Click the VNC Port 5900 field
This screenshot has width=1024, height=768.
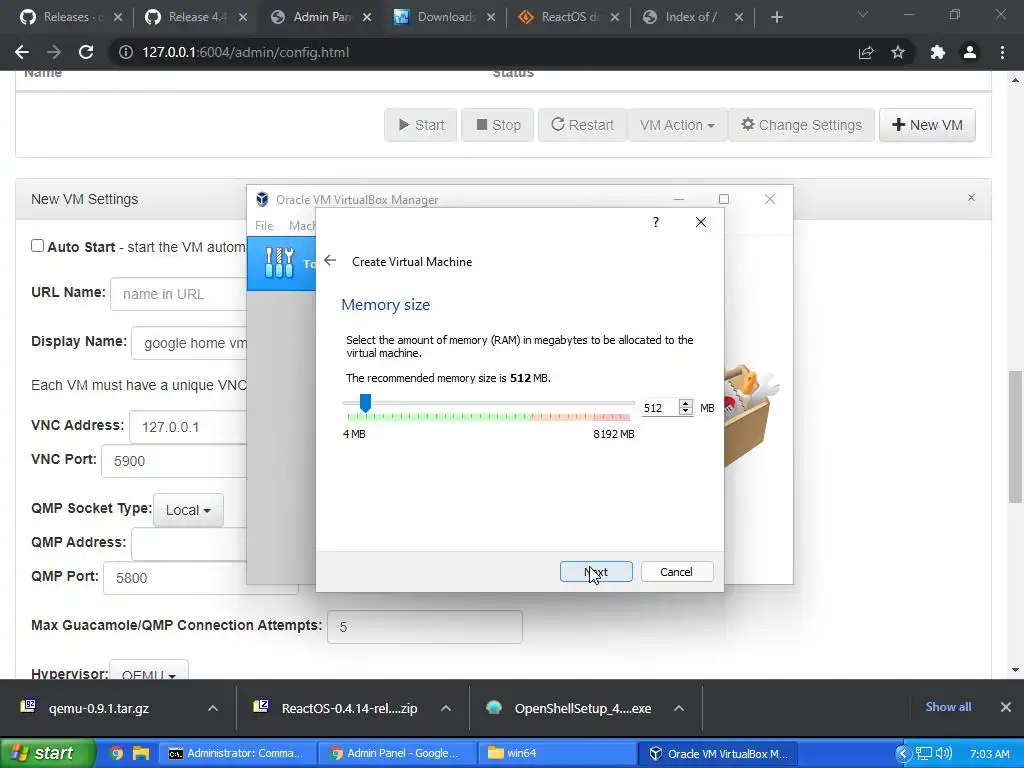(x=174, y=461)
